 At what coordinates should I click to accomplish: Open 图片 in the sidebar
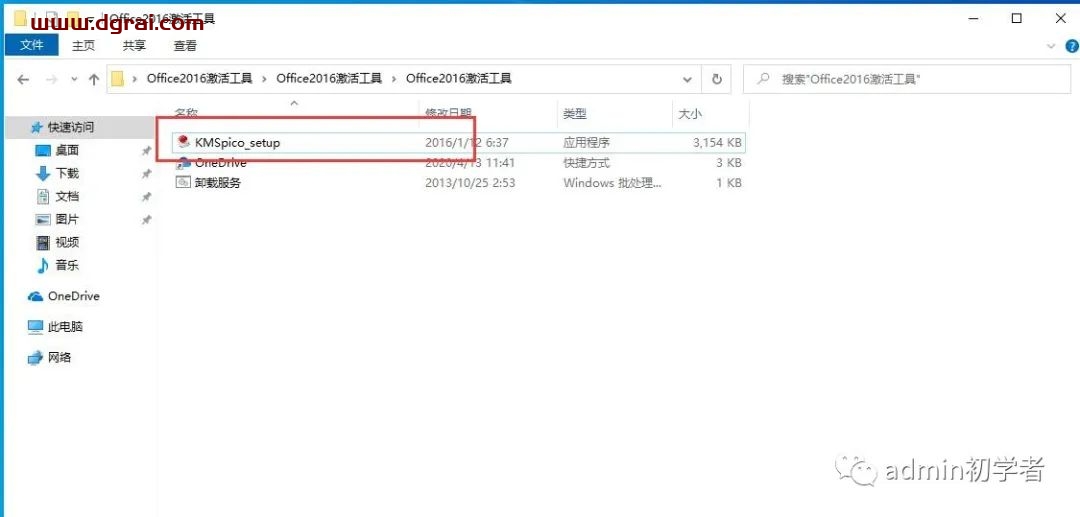click(x=67, y=220)
